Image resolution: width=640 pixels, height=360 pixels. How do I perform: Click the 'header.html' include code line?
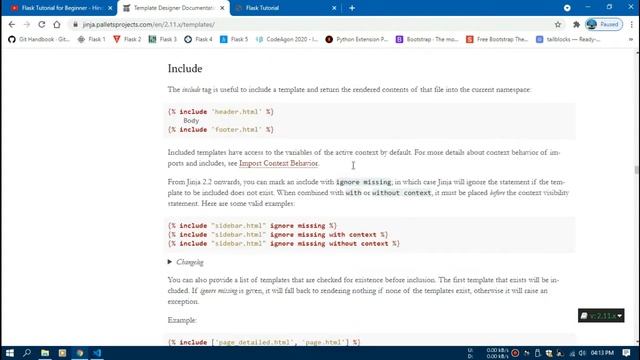tap(220, 111)
